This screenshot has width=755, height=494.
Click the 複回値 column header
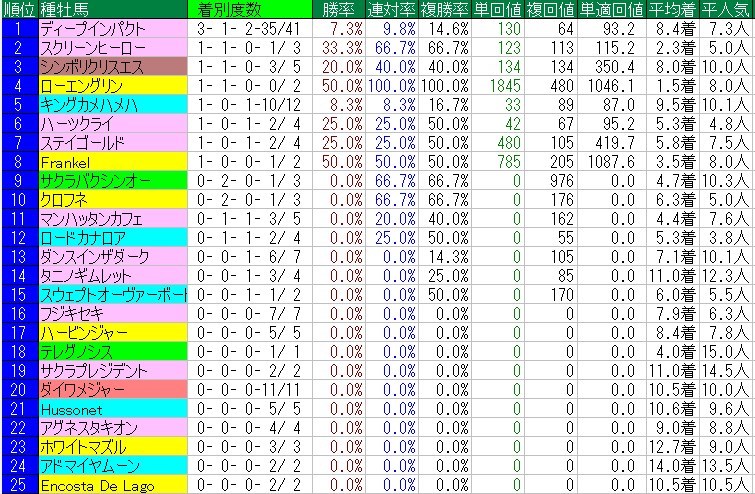click(551, 9)
